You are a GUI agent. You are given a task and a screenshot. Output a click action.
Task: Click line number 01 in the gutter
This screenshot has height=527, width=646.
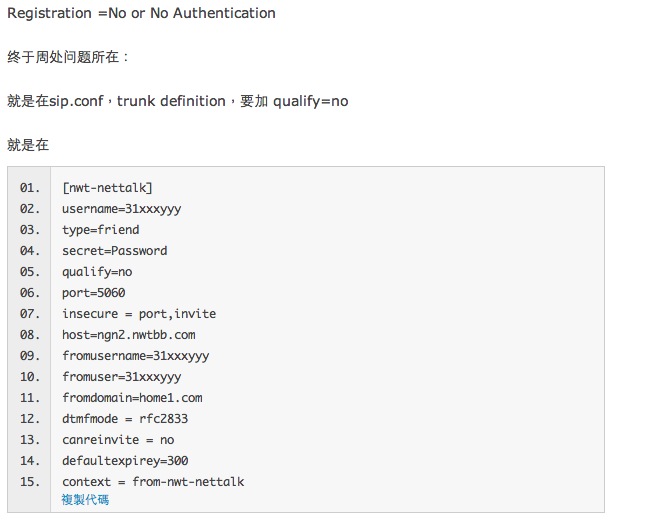click(x=29, y=188)
